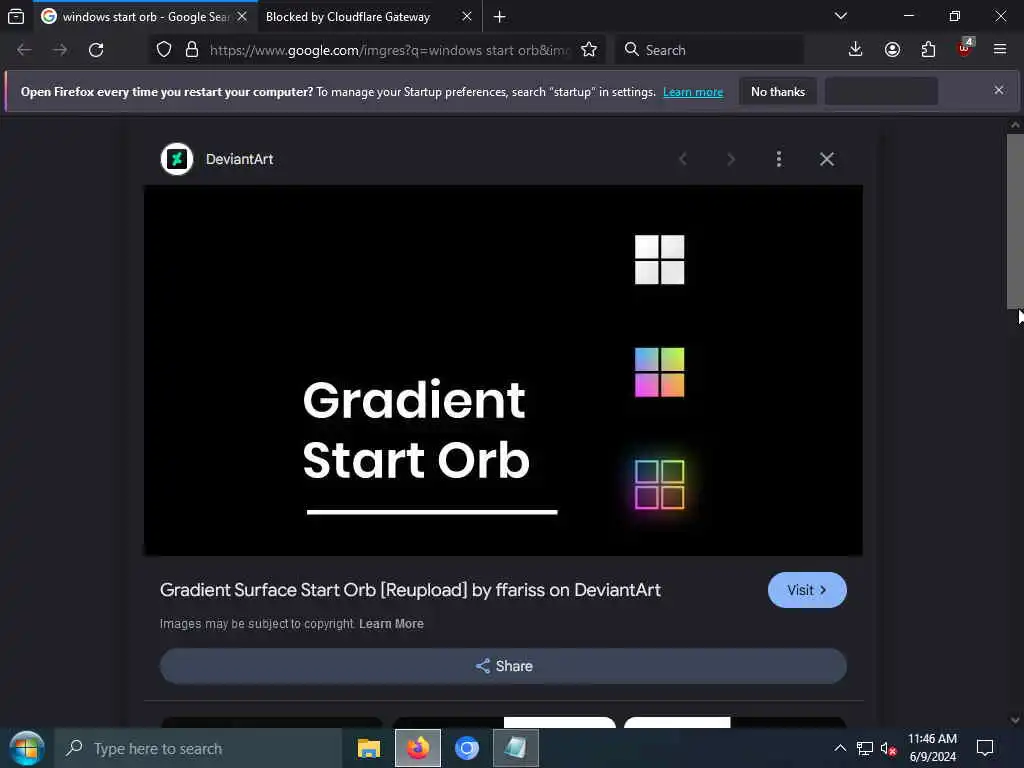Open a new tab with the plus button

pyautogui.click(x=500, y=17)
